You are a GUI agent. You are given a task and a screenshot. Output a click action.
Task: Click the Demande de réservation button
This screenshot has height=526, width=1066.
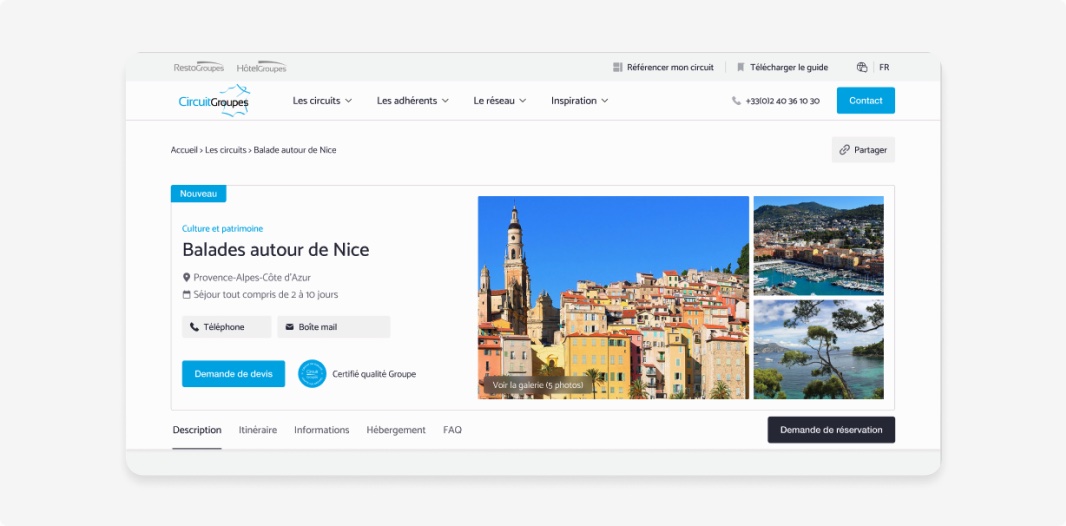tap(831, 429)
